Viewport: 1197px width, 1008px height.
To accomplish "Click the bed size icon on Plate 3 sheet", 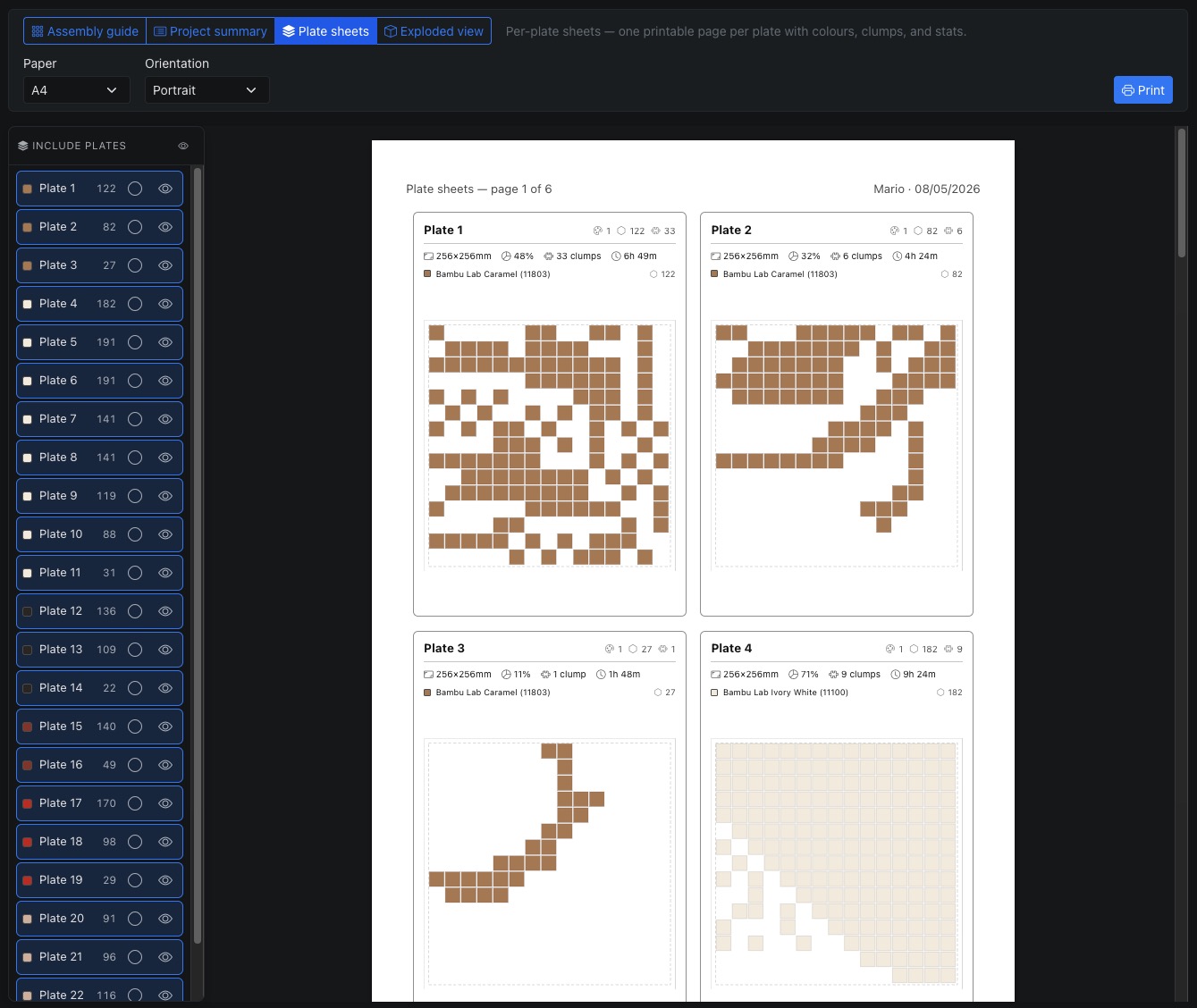I will (428, 675).
